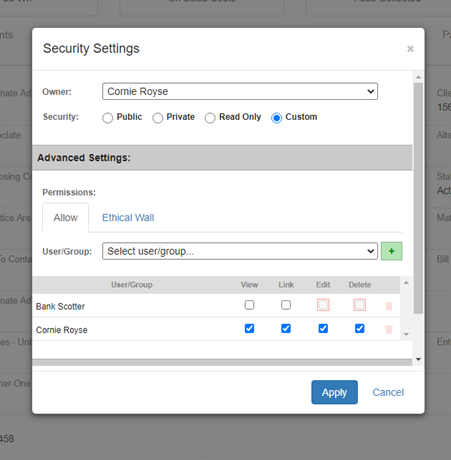Enable Link permission for Bank Scotter
Viewport: 451px width, 460px height.
pos(286,305)
